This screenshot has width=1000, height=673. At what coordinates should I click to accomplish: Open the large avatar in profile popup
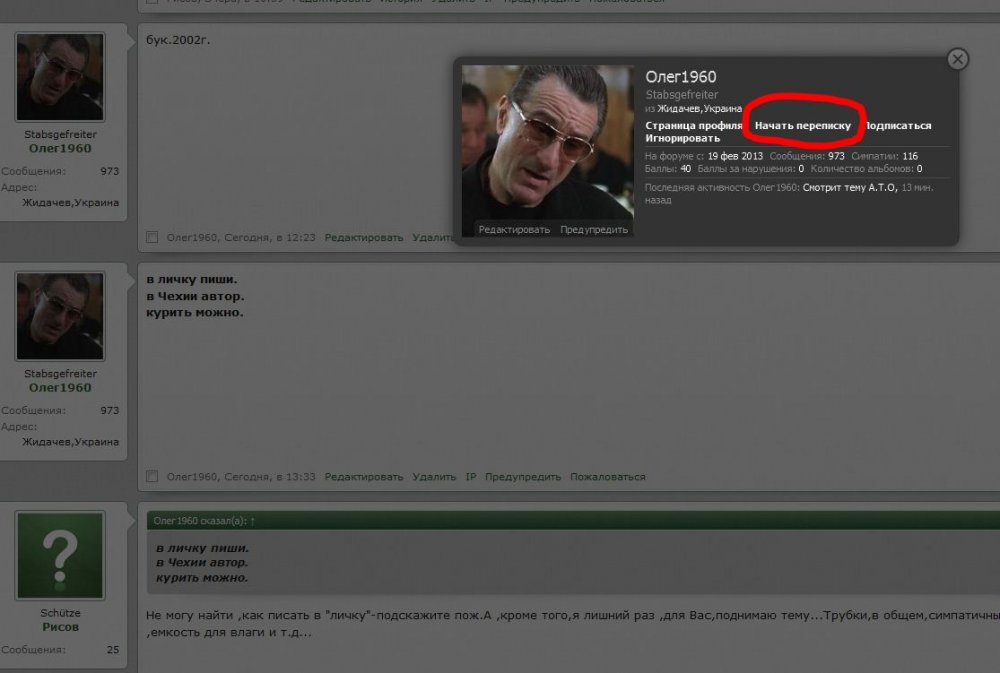pos(547,151)
